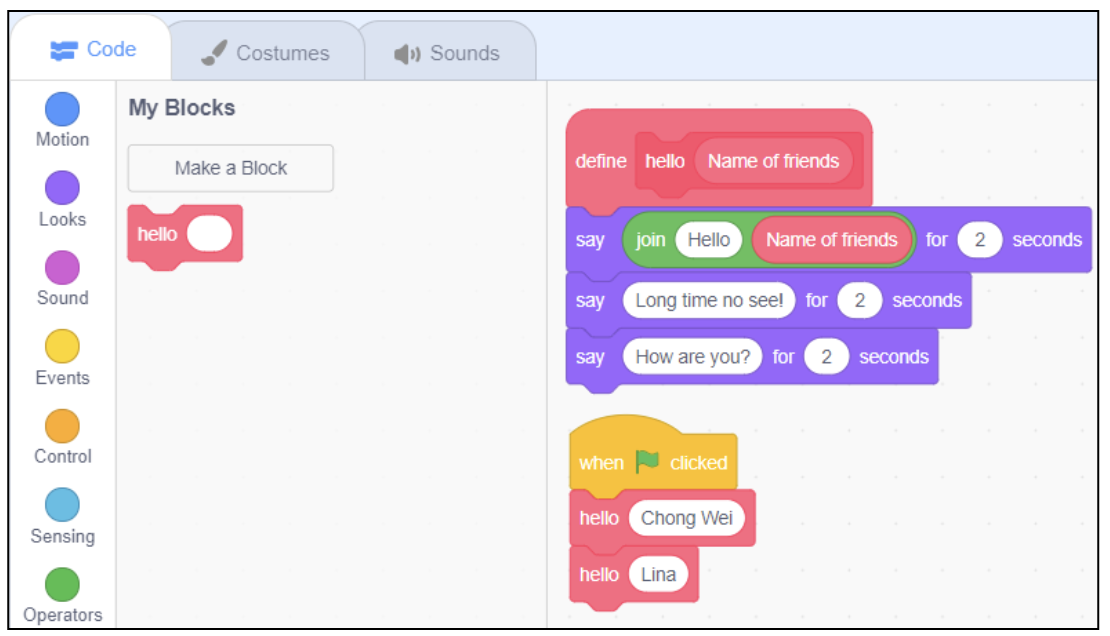Click the 'Lina' input field

point(658,575)
